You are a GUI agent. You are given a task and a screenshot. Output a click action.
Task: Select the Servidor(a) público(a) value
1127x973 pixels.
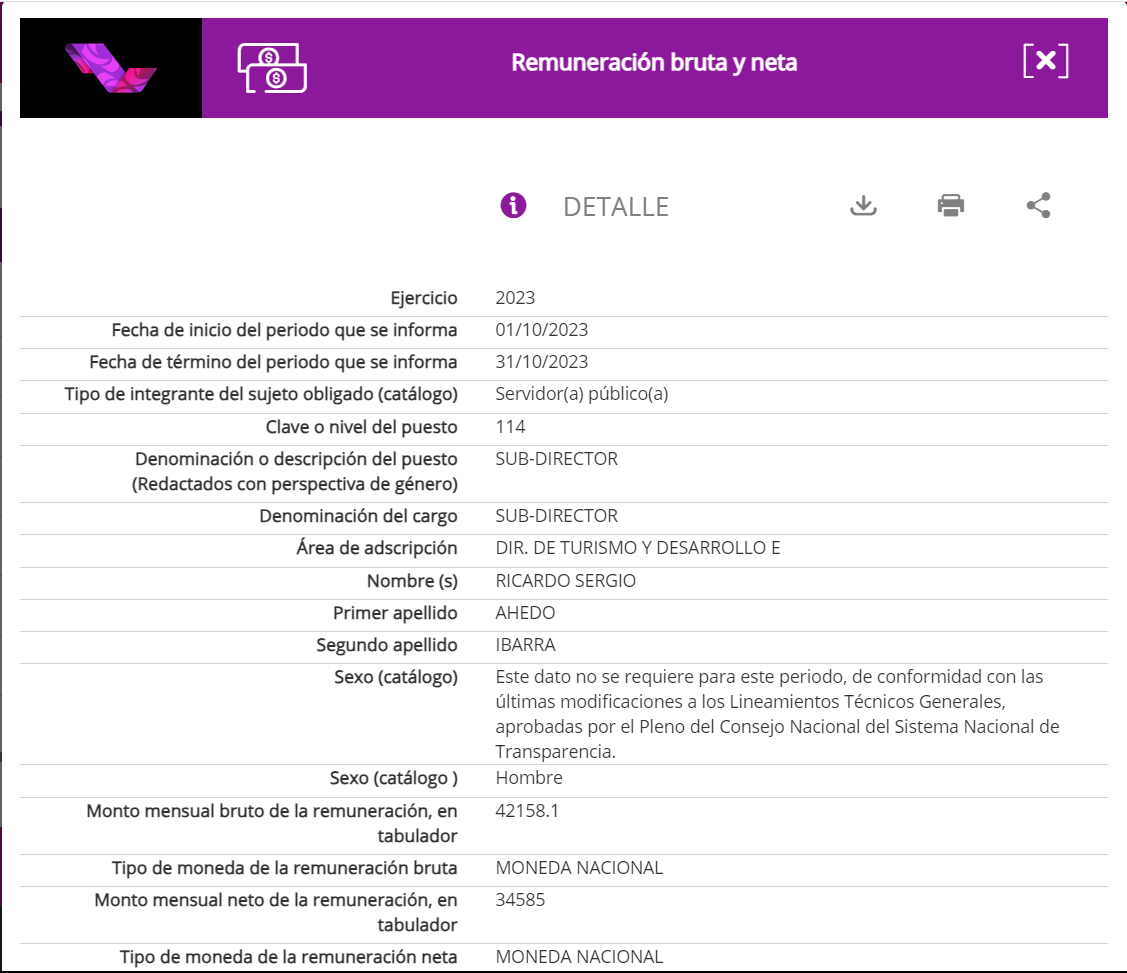coord(581,394)
